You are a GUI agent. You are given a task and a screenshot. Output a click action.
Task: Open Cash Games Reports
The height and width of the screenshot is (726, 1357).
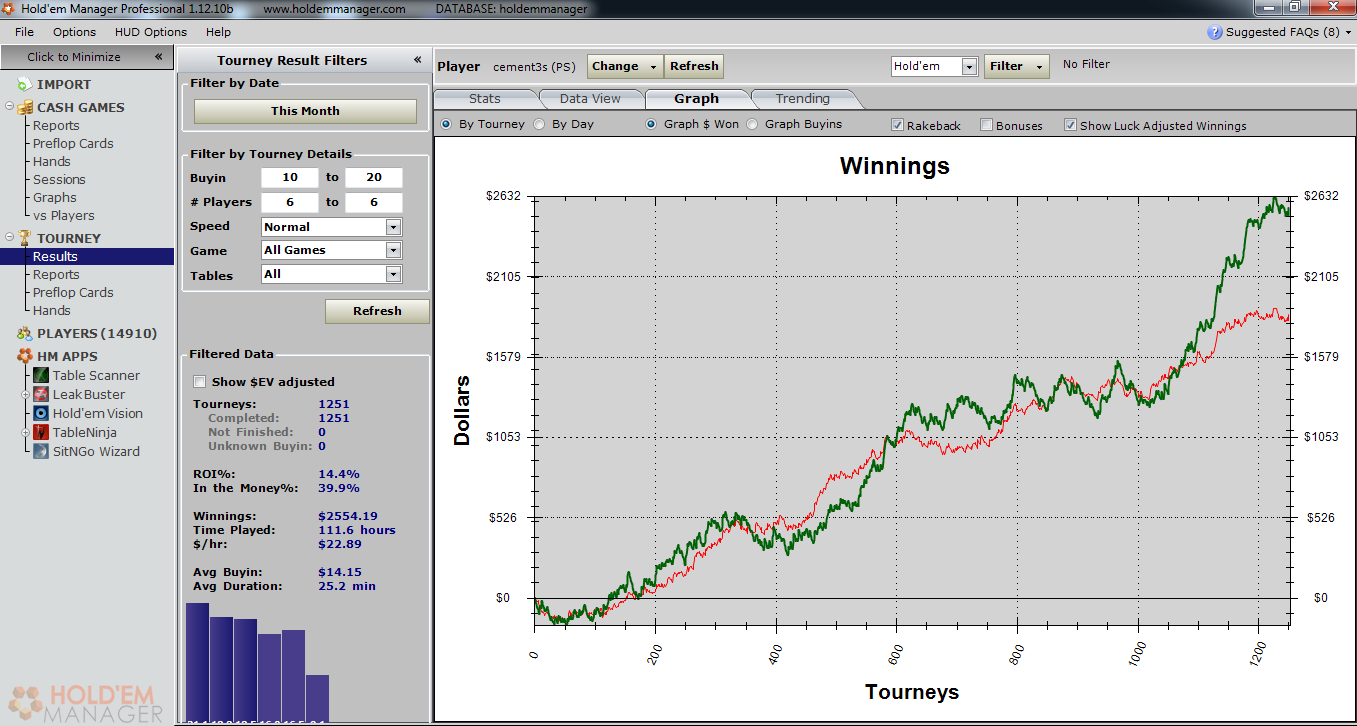(x=56, y=125)
